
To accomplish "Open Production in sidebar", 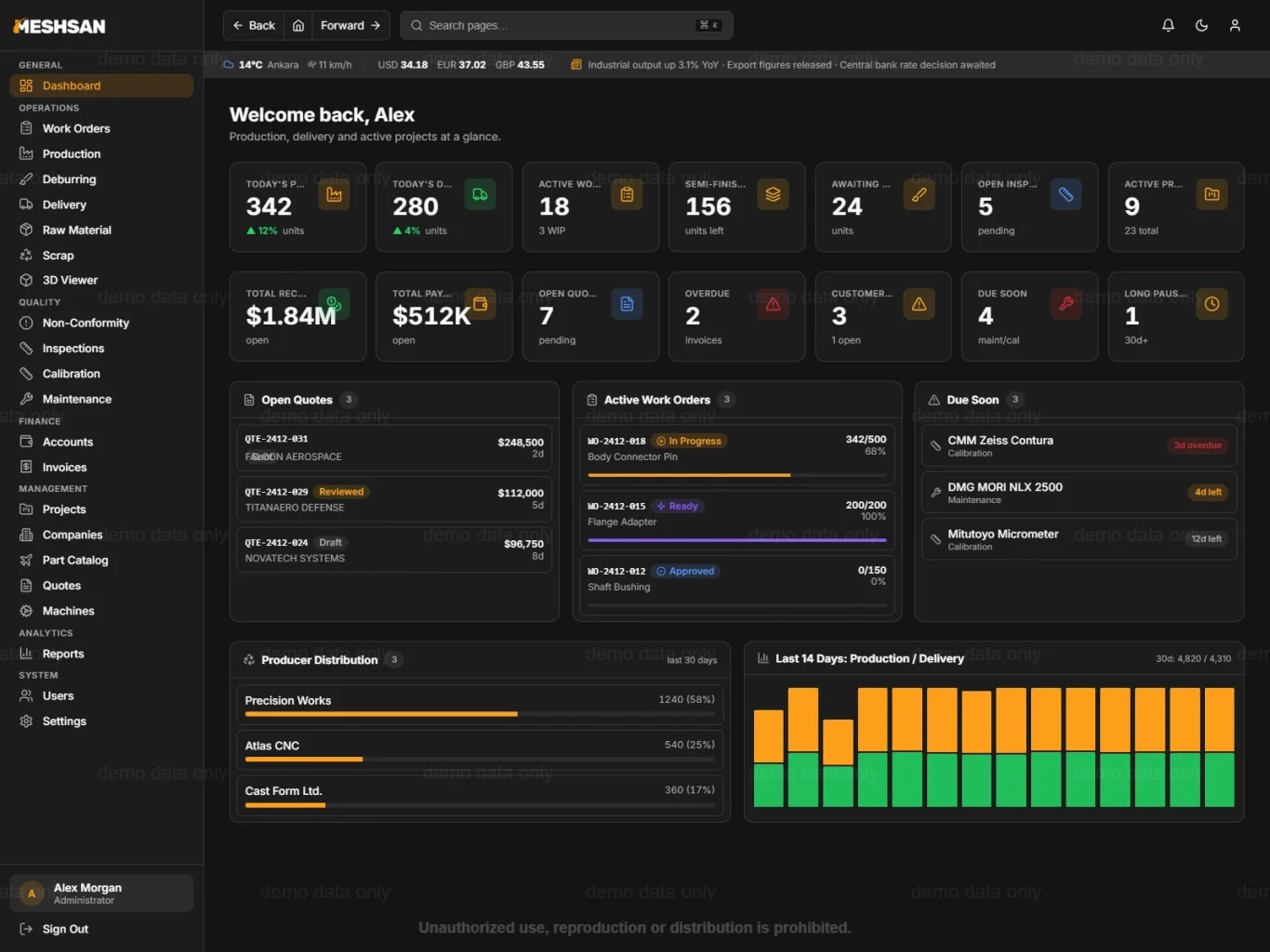I will 101,153.
